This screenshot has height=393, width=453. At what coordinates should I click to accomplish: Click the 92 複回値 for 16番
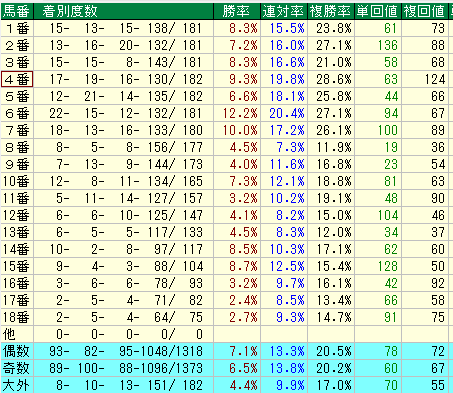(x=438, y=284)
